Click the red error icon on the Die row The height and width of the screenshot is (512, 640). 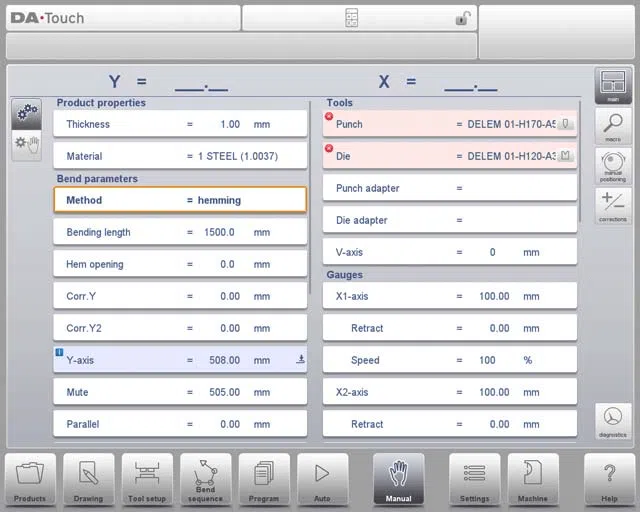pos(329,148)
